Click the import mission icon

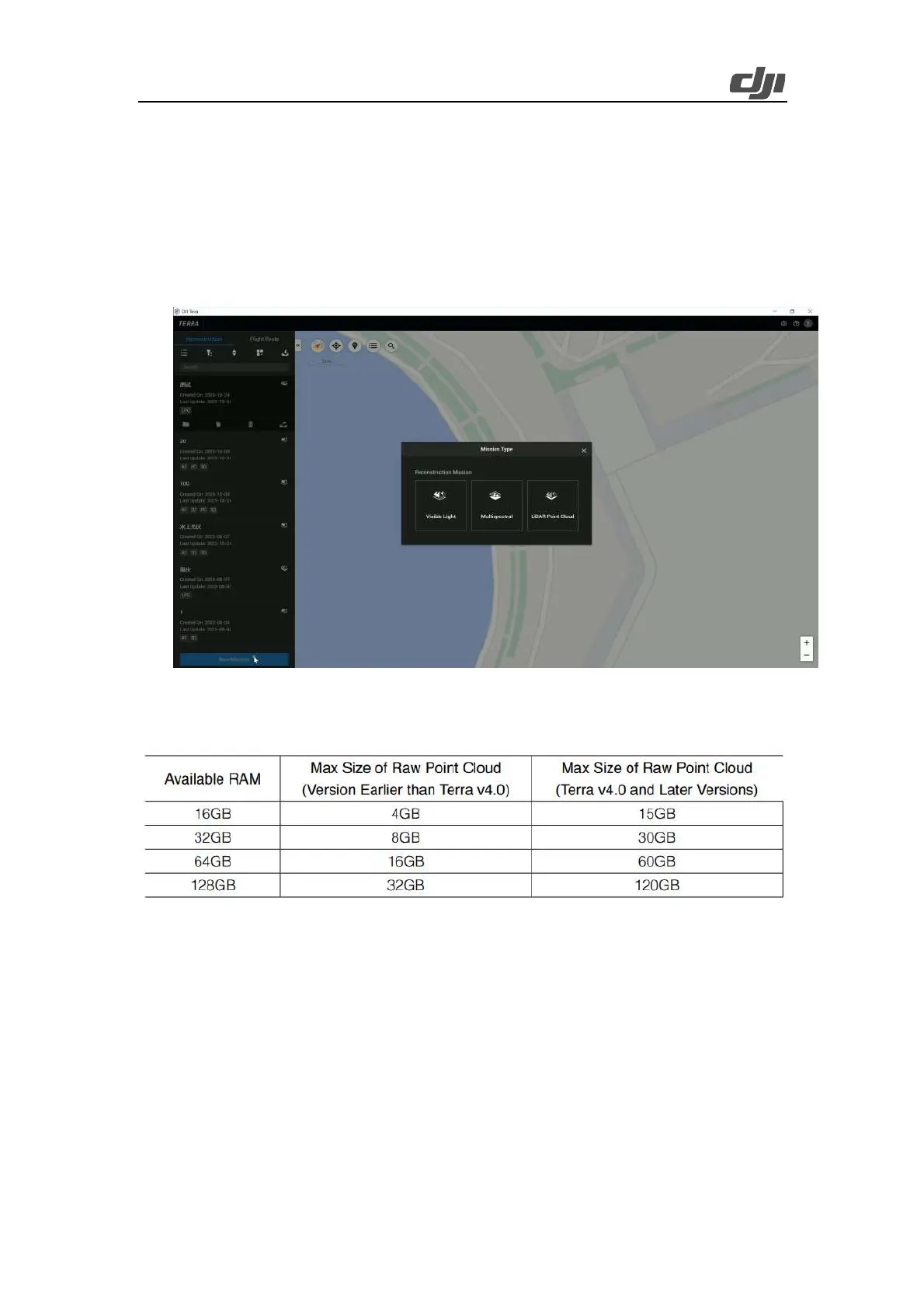point(285,353)
